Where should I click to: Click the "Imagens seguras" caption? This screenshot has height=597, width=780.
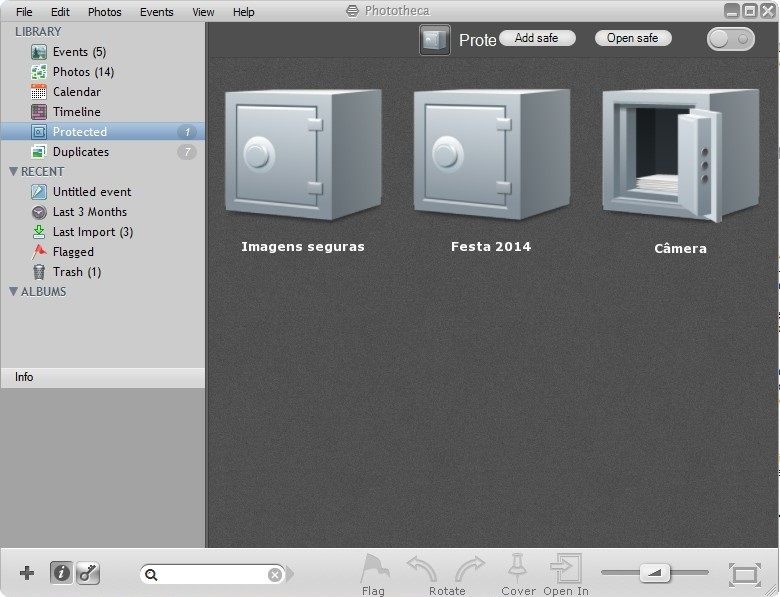coord(303,247)
